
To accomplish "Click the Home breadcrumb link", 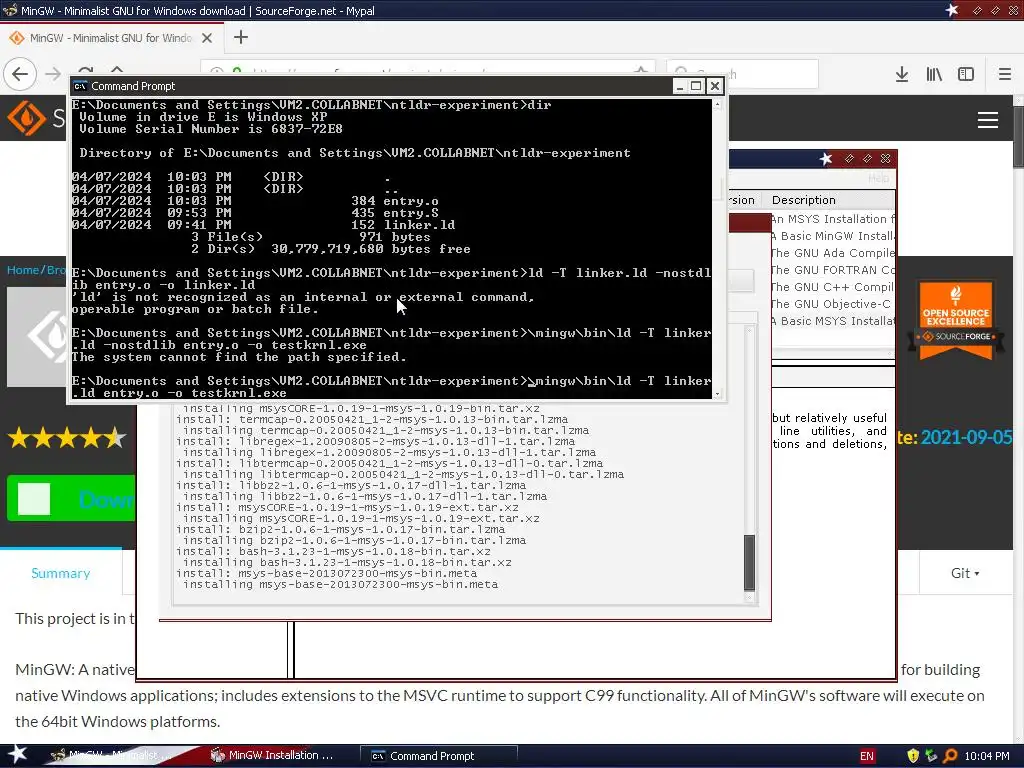I will point(23,270).
